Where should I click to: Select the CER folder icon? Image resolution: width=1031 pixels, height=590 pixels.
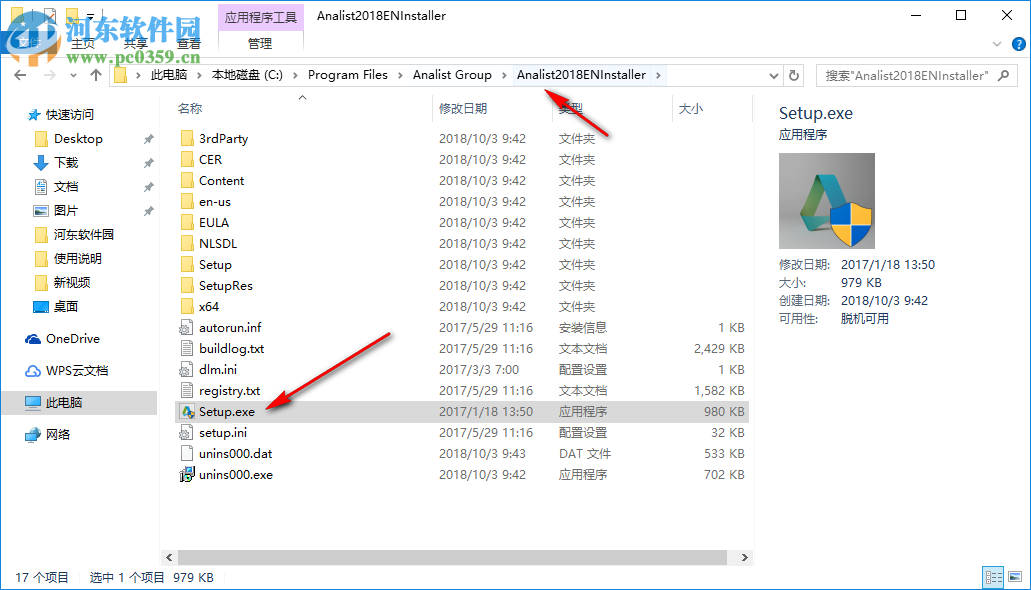coord(187,160)
